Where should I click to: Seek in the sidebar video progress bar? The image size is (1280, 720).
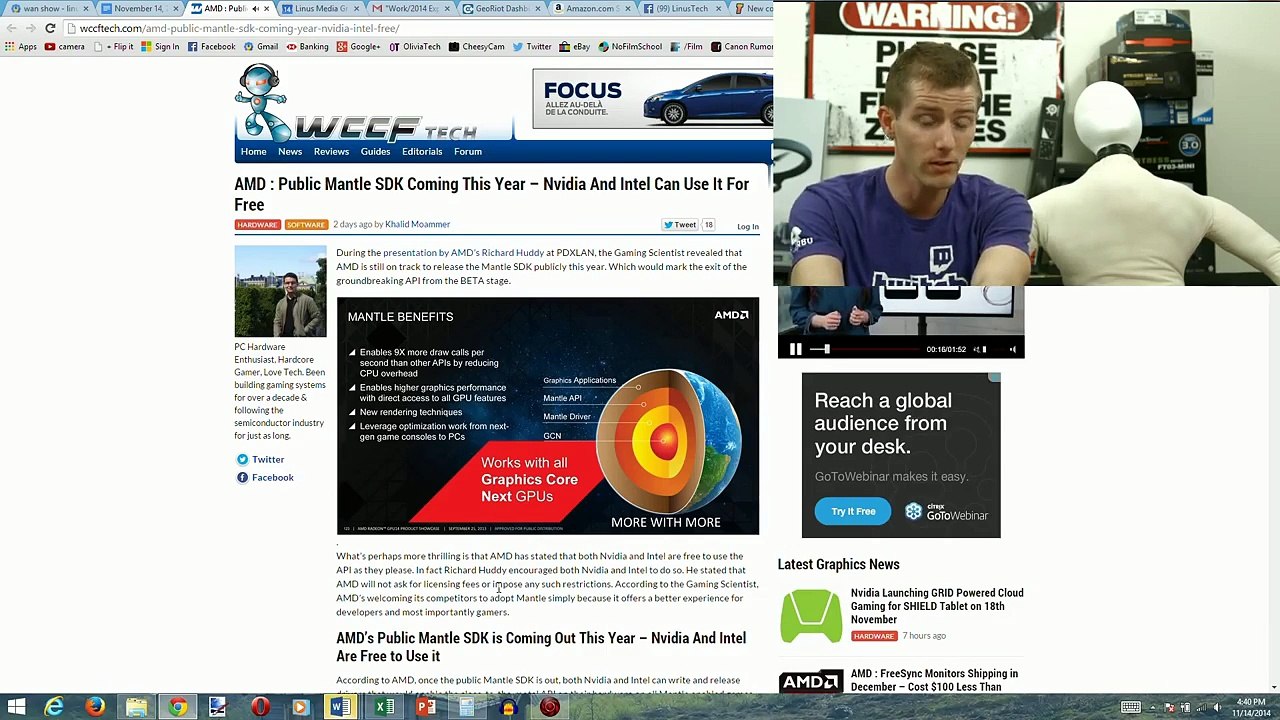[864, 349]
